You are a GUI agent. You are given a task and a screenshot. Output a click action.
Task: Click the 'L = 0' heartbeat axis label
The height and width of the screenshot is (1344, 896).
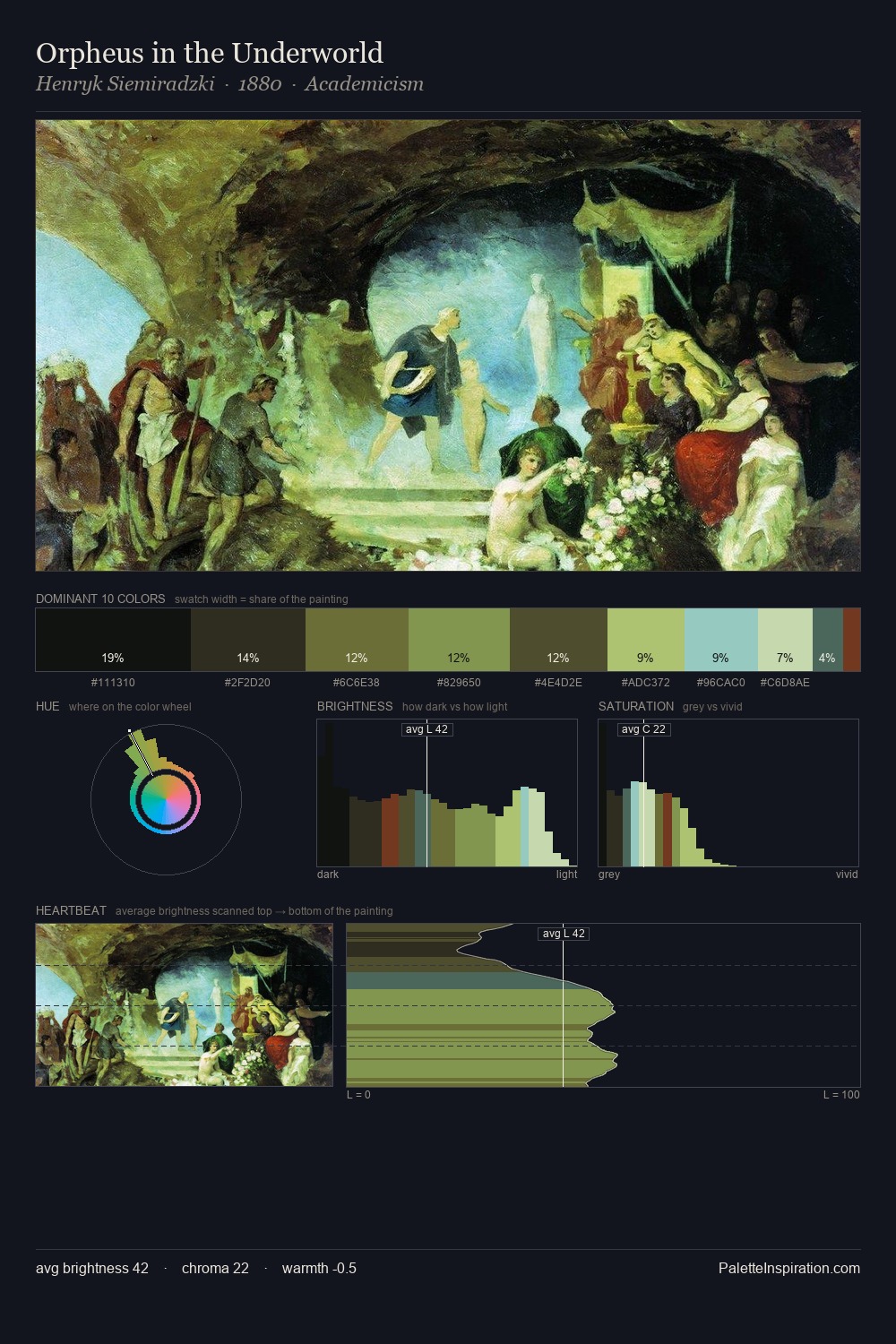pos(358,1095)
